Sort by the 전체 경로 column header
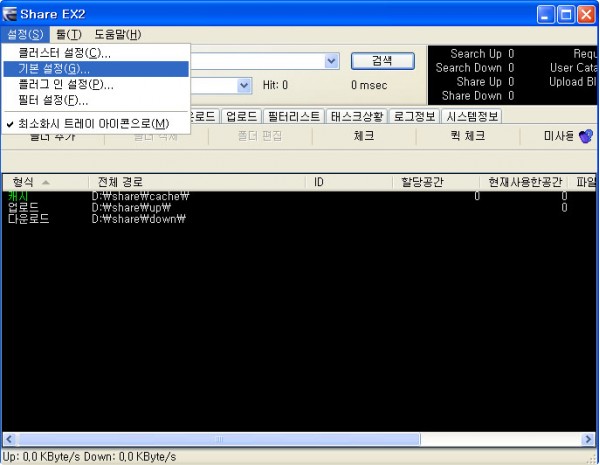 point(197,182)
